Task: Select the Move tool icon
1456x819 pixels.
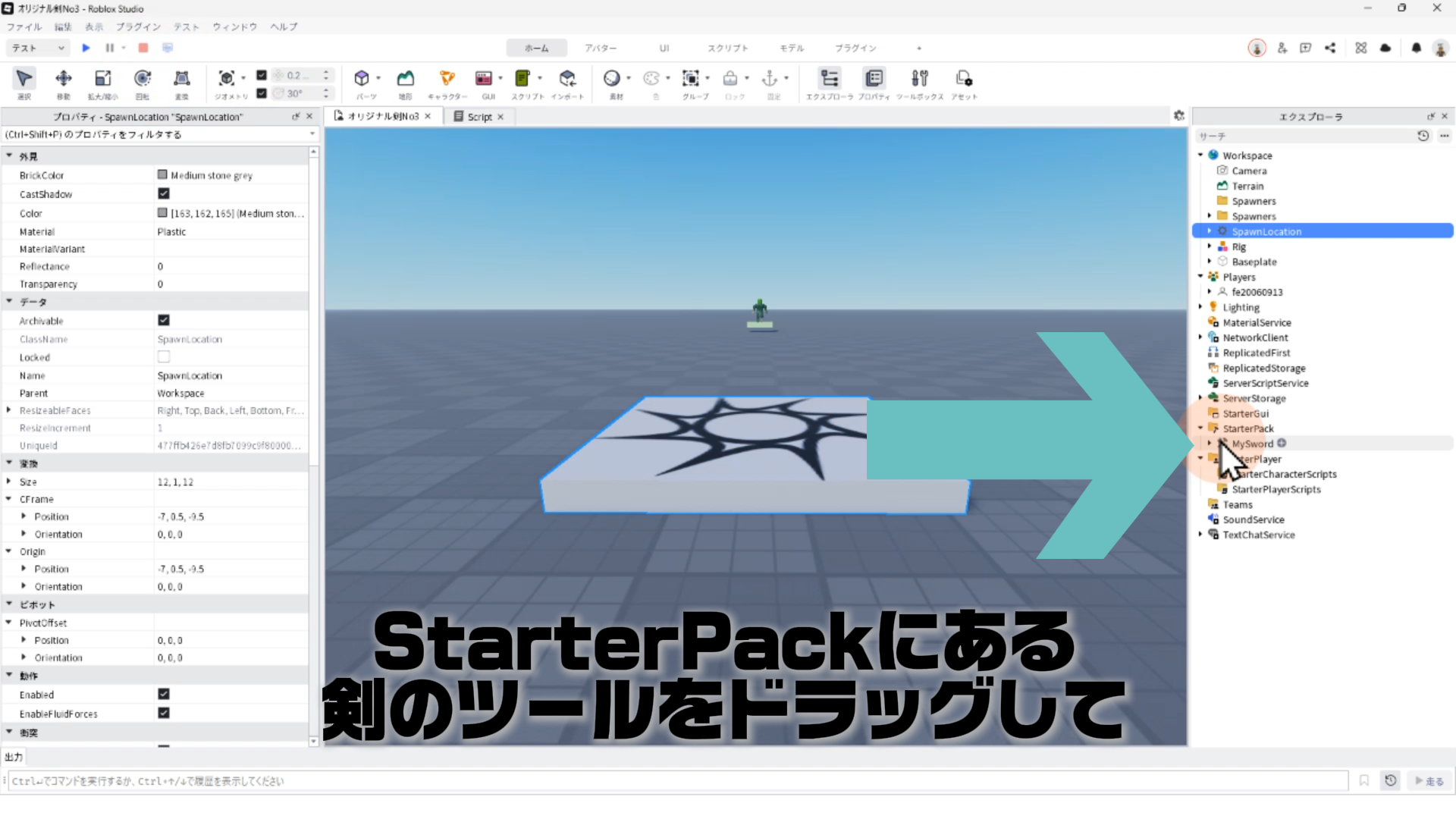Action: click(x=64, y=79)
